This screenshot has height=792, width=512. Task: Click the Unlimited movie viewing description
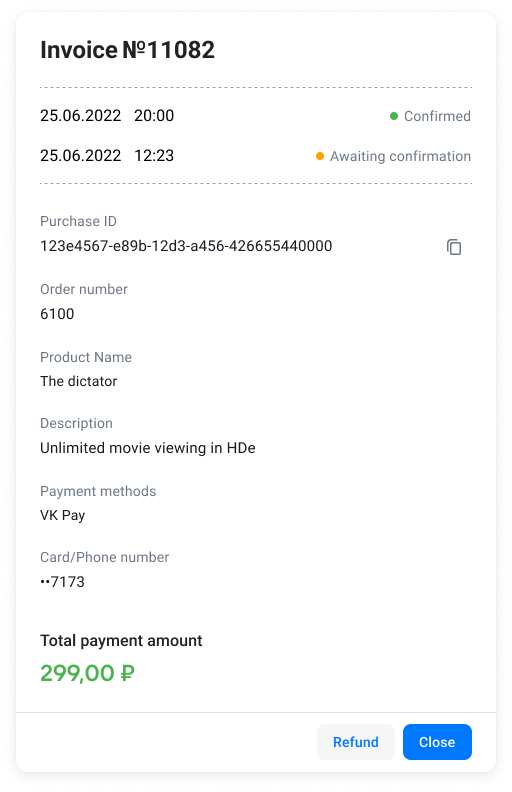pos(147,448)
